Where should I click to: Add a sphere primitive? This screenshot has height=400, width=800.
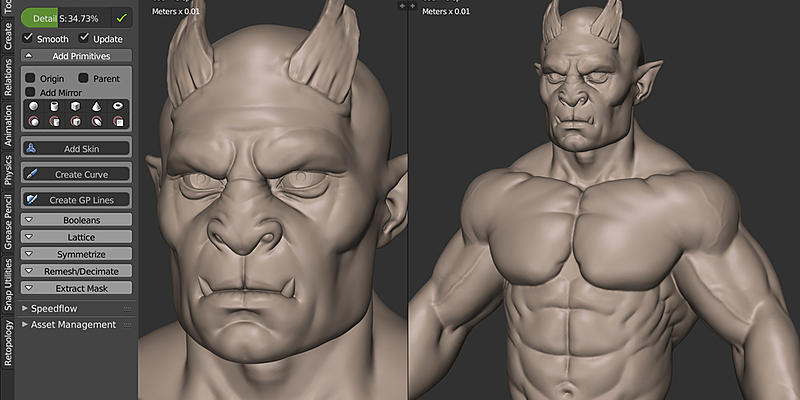click(34, 107)
